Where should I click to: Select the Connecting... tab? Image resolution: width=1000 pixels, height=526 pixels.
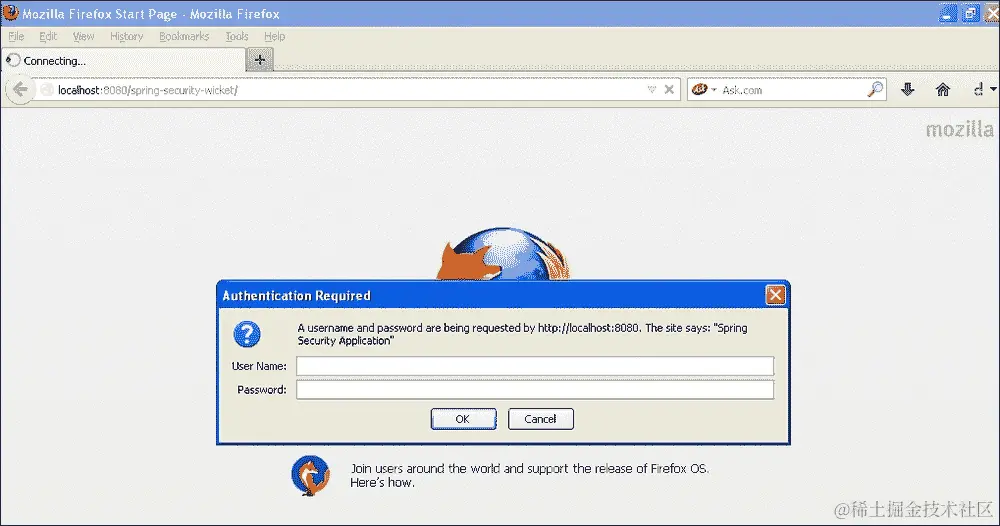pos(124,61)
